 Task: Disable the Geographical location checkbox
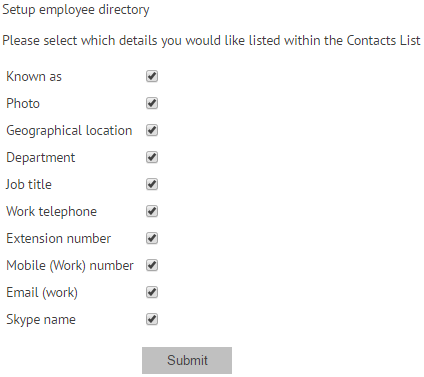pos(152,130)
